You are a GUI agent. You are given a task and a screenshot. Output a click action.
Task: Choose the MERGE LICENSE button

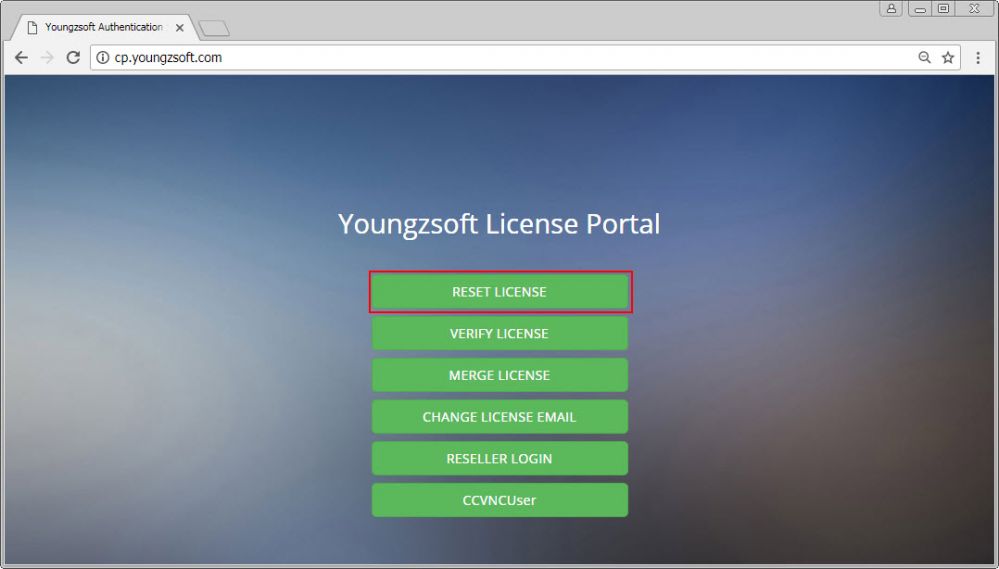coord(500,375)
